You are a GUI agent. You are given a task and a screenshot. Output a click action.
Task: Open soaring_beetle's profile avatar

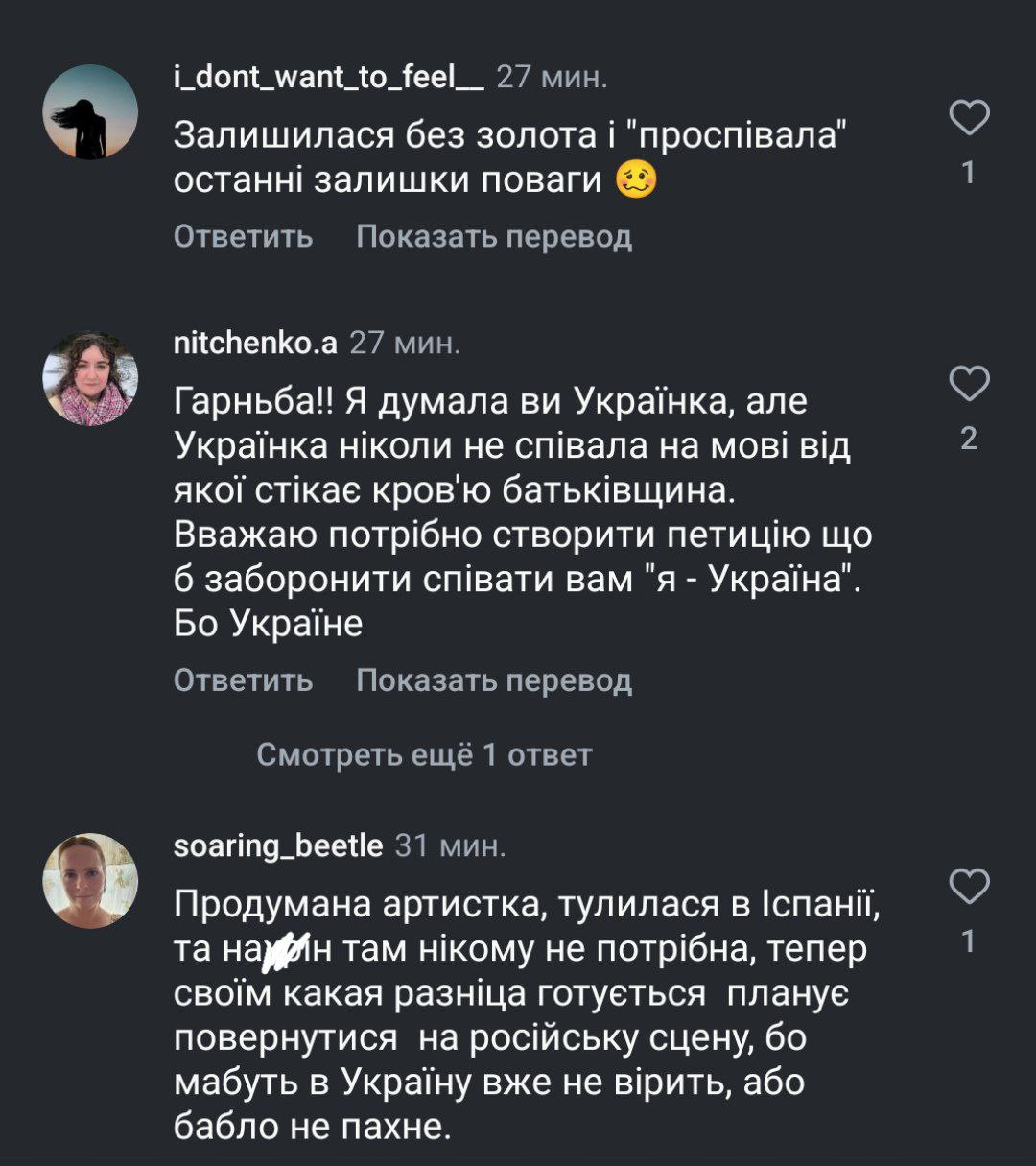pos(90,881)
